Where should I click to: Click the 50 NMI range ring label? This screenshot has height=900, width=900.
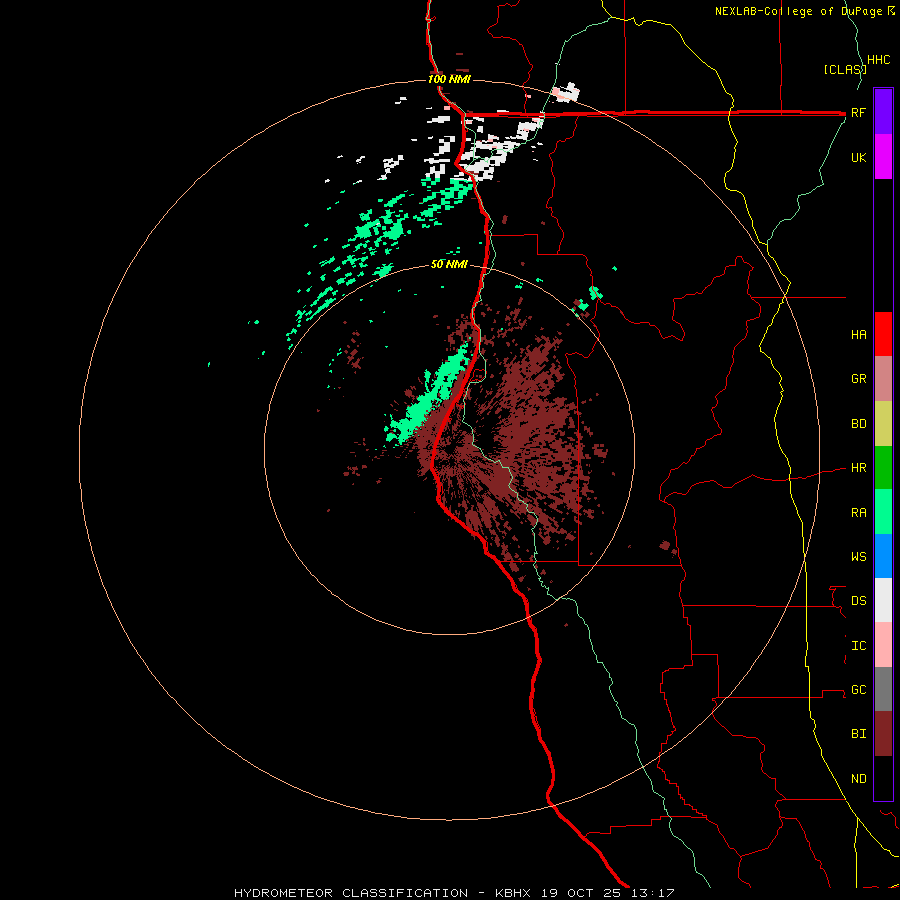coord(449,264)
